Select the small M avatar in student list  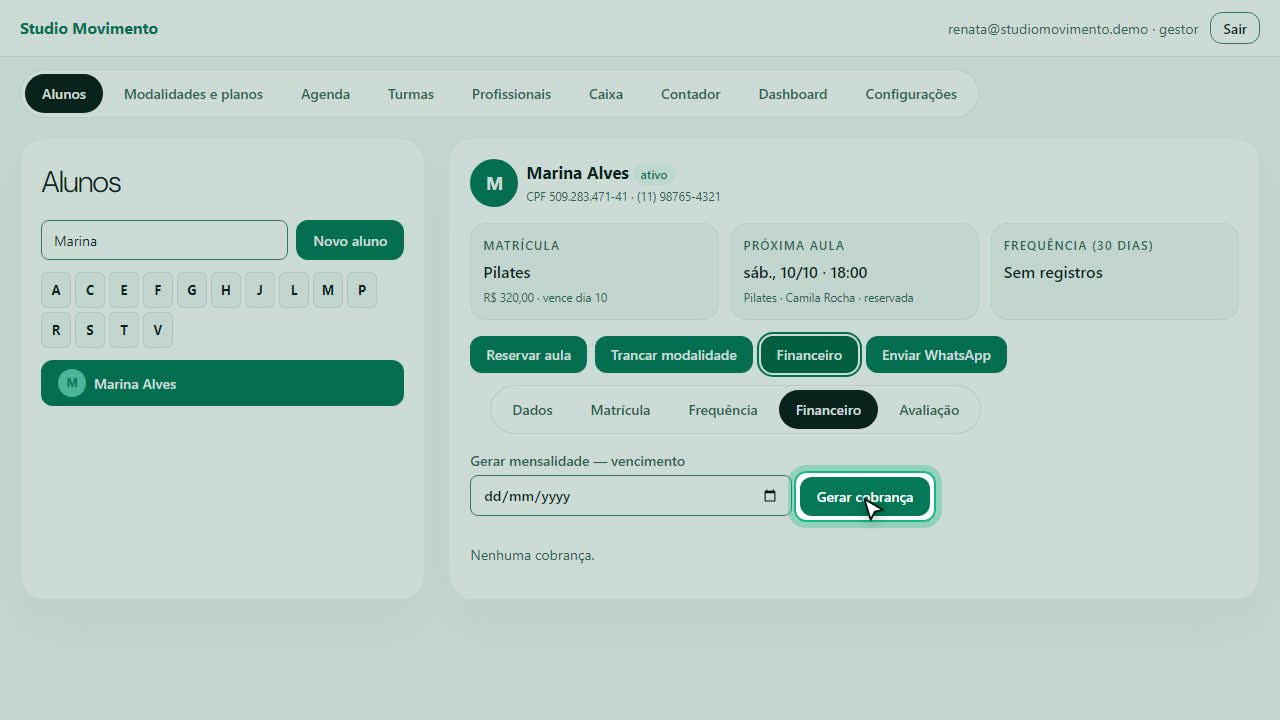tap(72, 383)
